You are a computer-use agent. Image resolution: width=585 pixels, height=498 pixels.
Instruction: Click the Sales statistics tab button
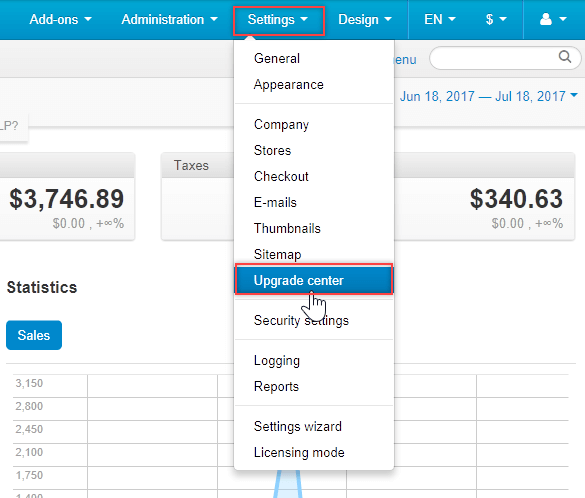tap(34, 335)
